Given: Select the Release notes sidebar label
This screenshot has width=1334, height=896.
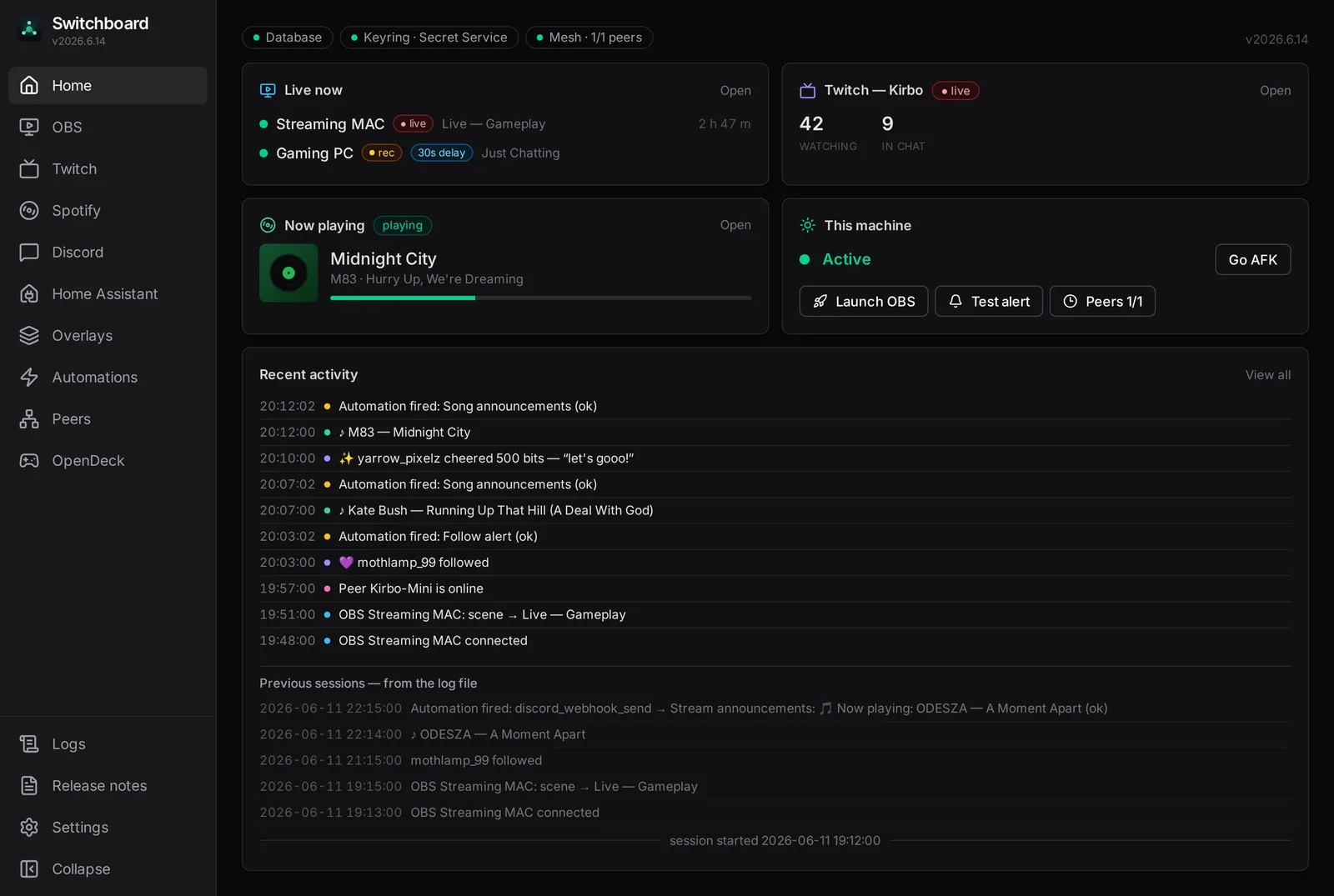Looking at the screenshot, I should [99, 785].
